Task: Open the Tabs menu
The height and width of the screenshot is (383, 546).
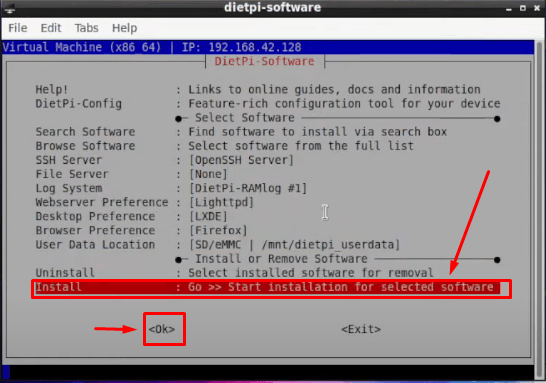Action: click(86, 28)
